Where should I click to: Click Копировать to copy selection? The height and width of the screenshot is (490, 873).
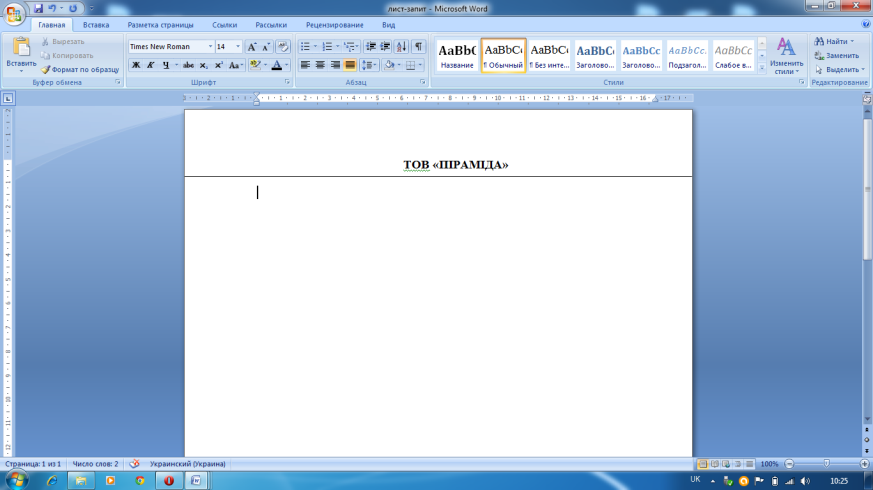pos(67,56)
